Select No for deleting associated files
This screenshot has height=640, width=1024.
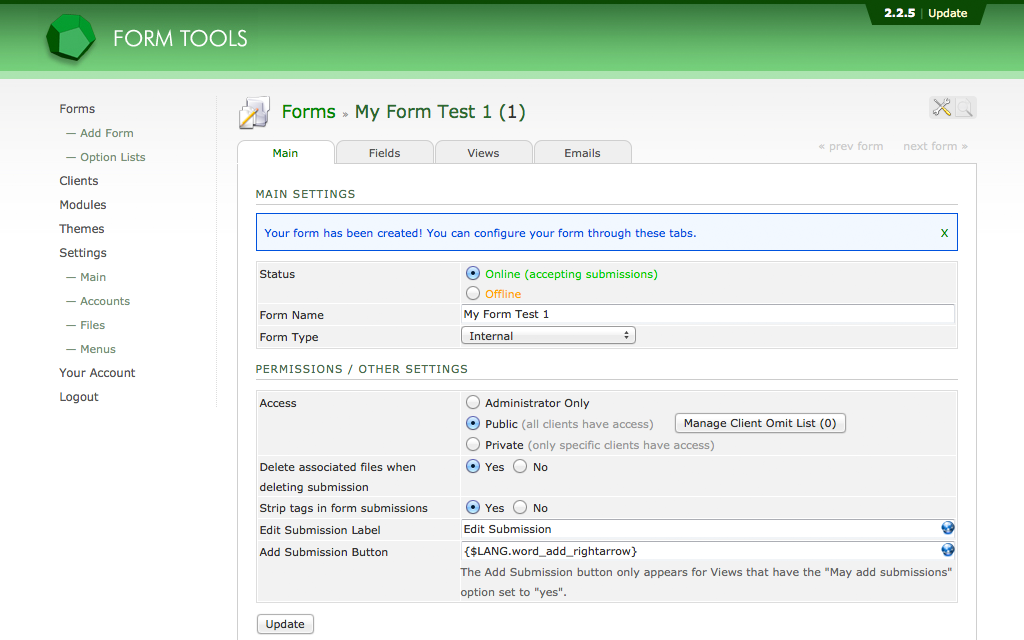coord(520,467)
